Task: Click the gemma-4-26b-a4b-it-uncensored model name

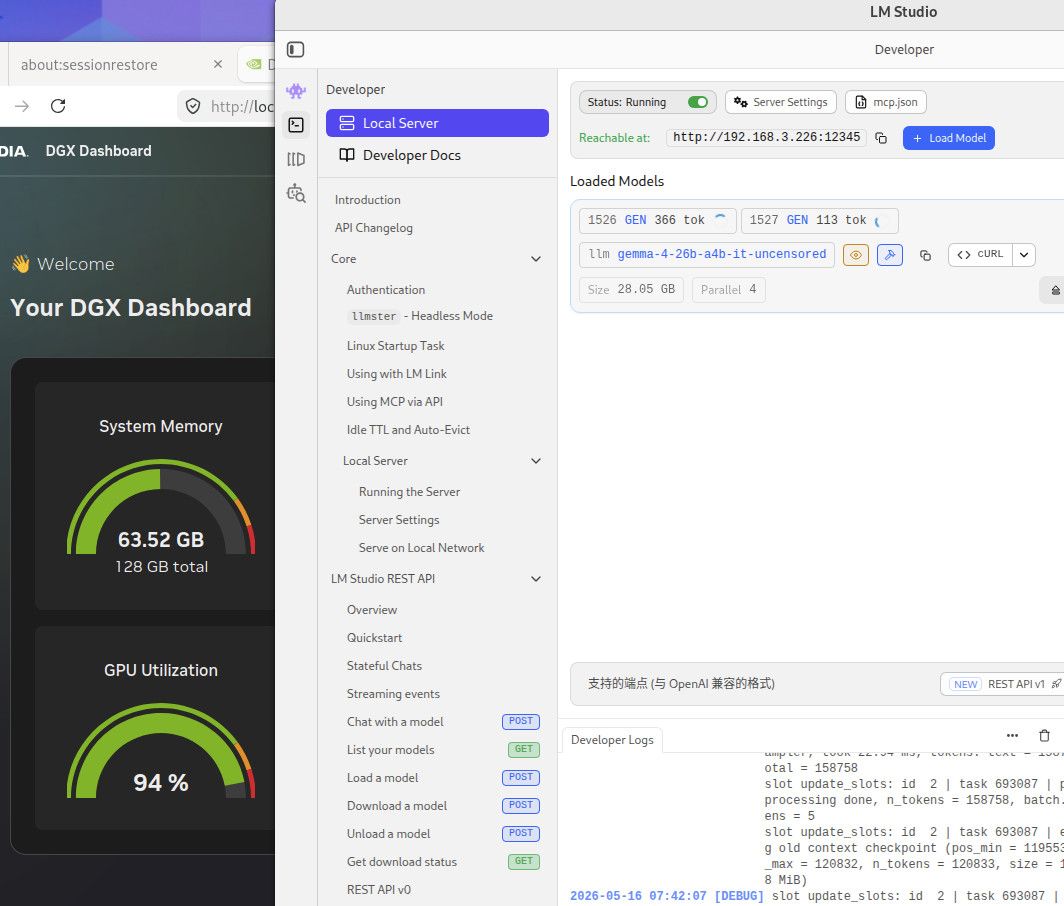Action: coord(721,254)
